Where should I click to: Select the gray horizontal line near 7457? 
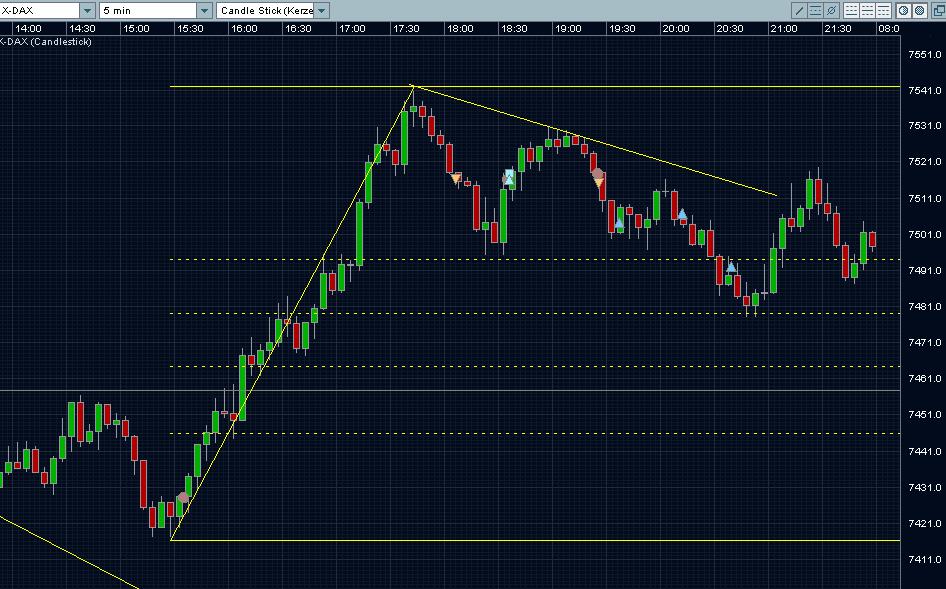pyautogui.click(x=450, y=390)
